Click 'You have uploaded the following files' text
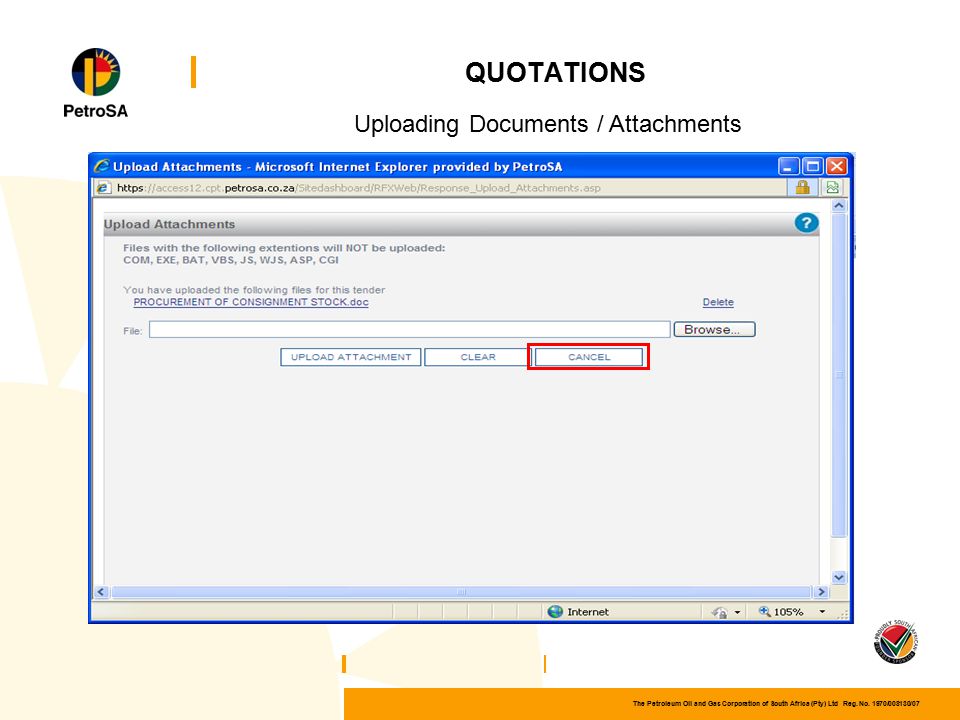 (254, 290)
